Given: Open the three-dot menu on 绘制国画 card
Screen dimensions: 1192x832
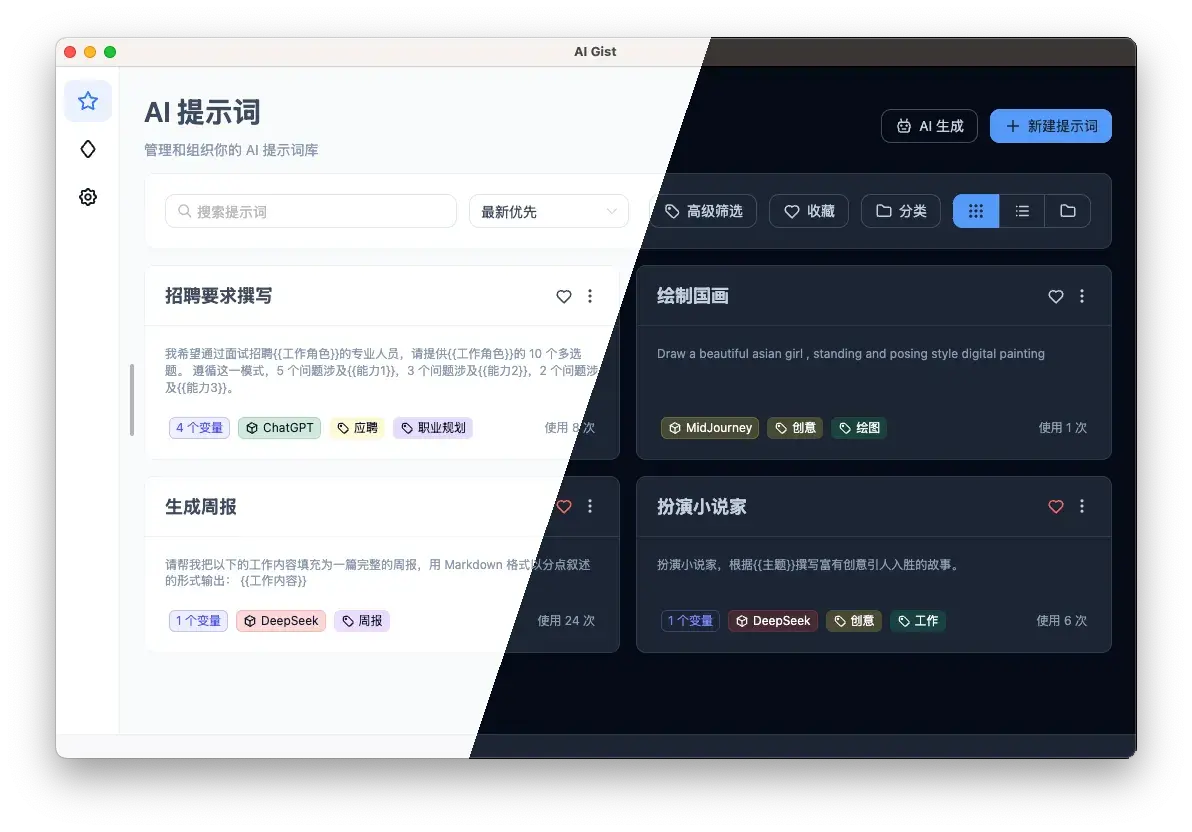Looking at the screenshot, I should pos(1082,296).
